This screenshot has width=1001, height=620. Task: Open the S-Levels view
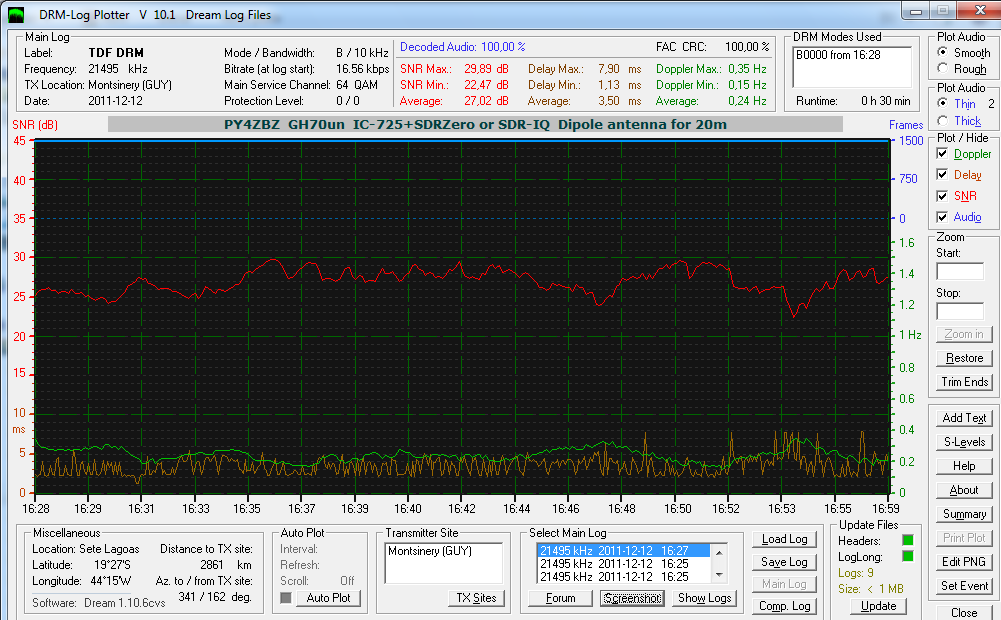coord(964,441)
